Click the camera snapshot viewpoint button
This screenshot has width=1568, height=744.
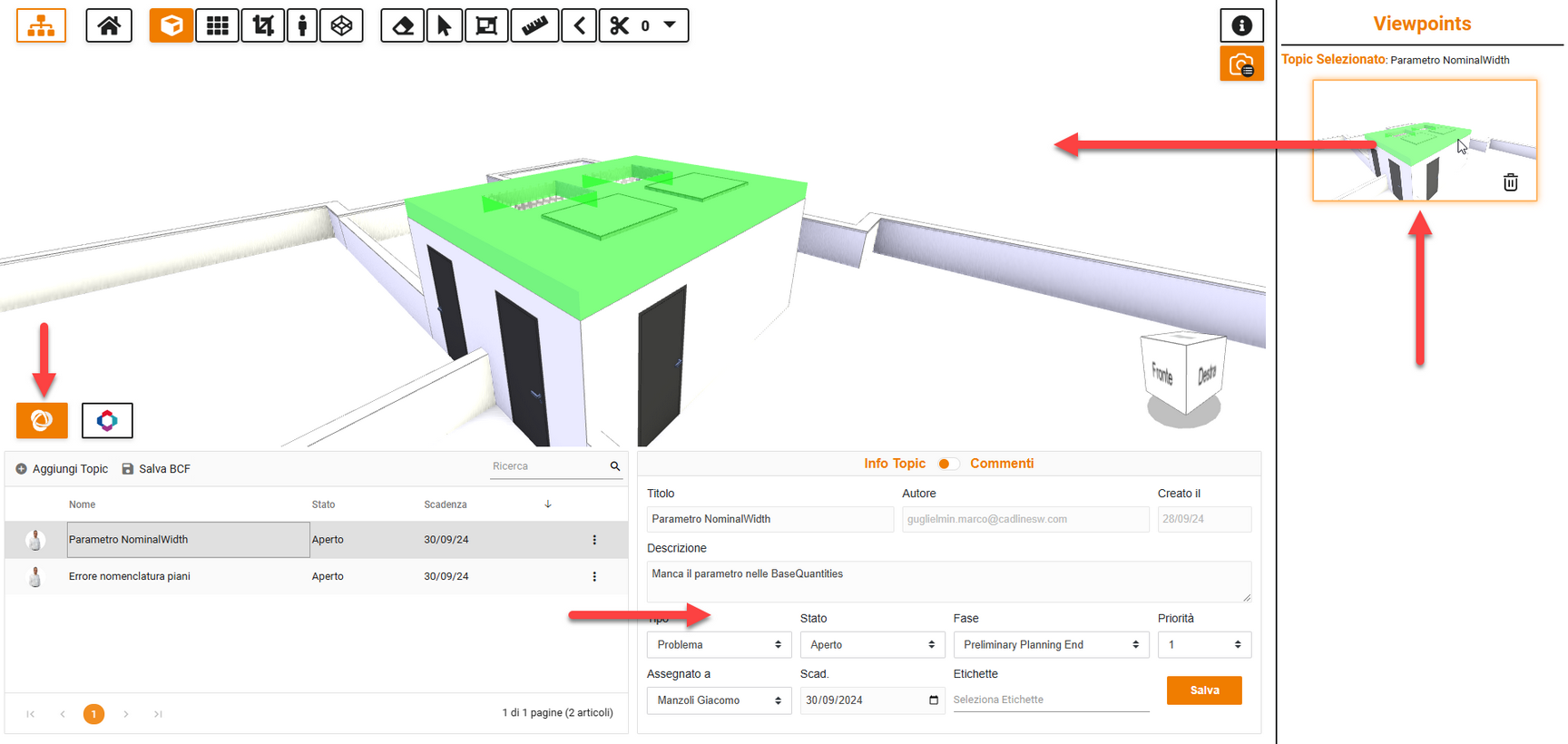point(1241,64)
